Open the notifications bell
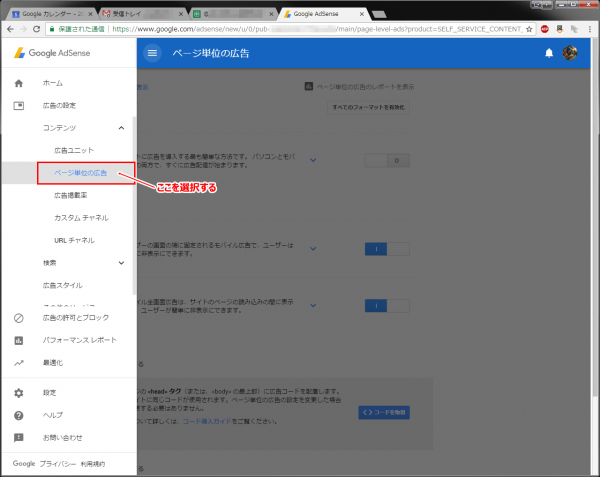Viewport: 600px width, 477px height. (548, 53)
